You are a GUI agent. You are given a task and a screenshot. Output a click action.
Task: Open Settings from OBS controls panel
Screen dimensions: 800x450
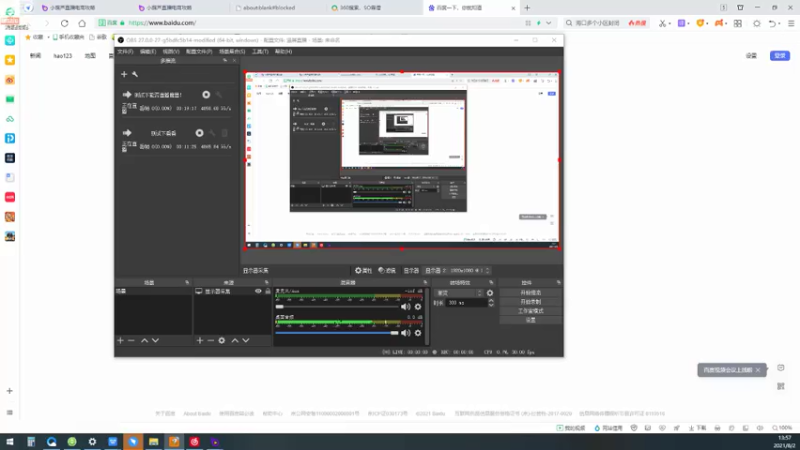pos(531,320)
